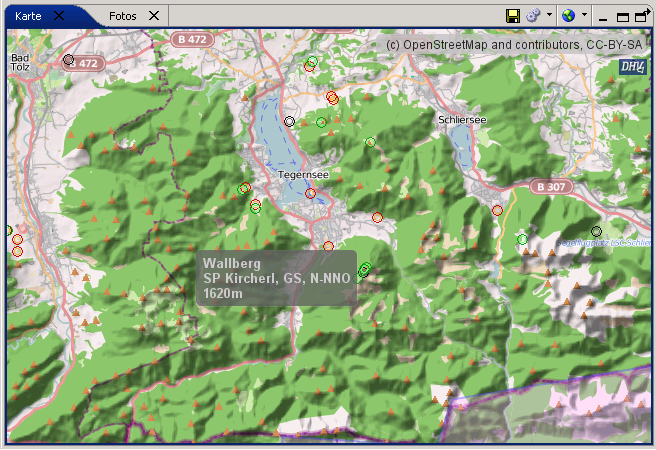Image resolution: width=656 pixels, height=450 pixels.
Task: Click the Tegernsee place label
Action: click(x=303, y=175)
